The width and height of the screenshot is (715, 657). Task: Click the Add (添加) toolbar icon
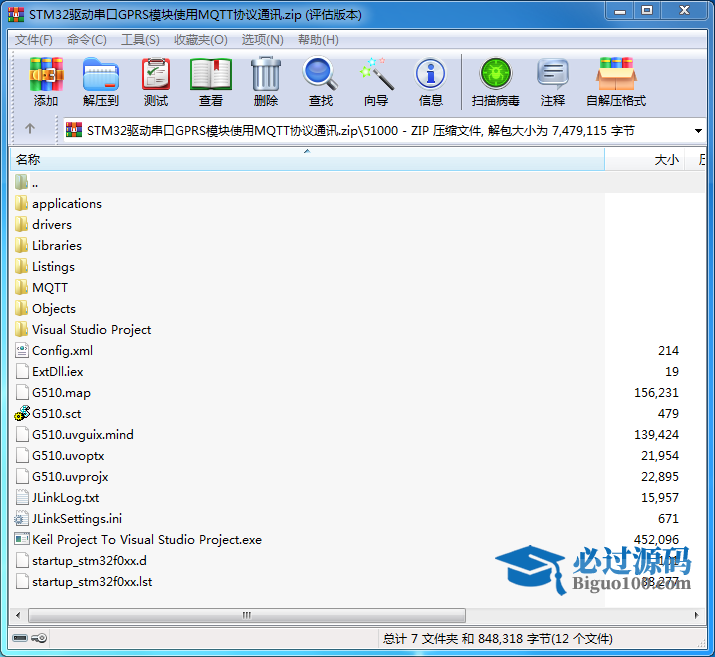click(x=46, y=74)
